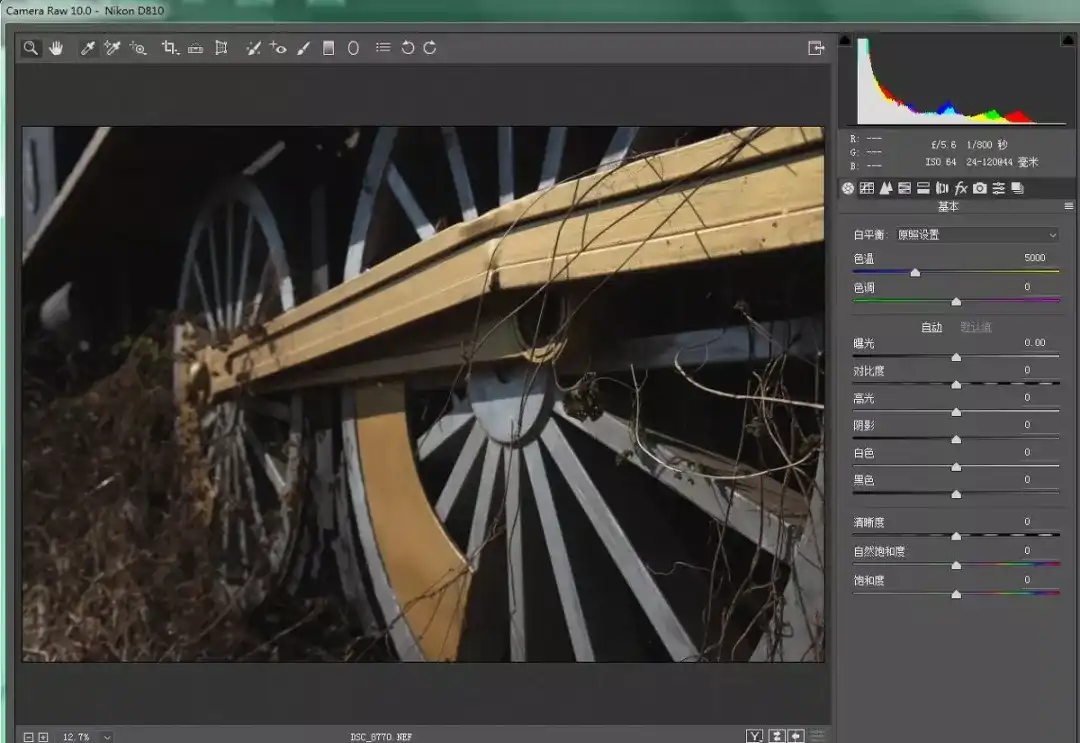This screenshot has height=743, width=1080.
Task: Toggle shadow clipping warning on histogram
Action: coord(845,41)
